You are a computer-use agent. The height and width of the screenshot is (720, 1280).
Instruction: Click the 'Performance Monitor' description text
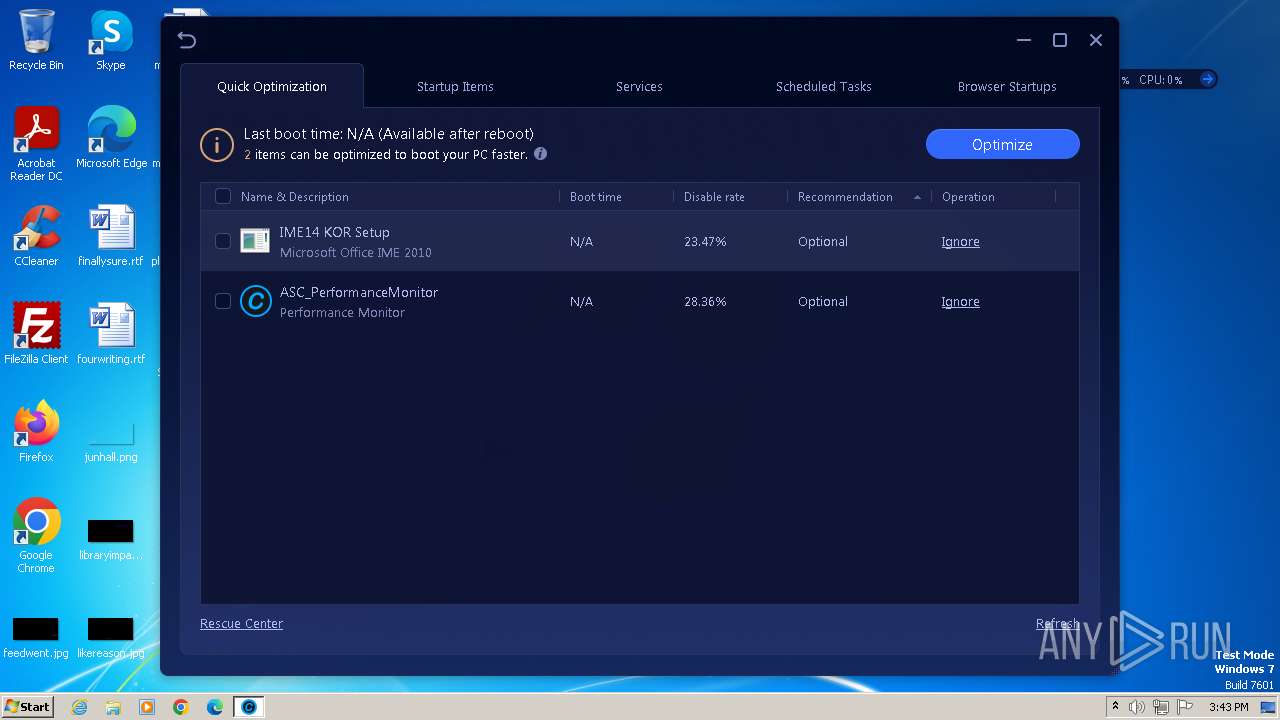(342, 313)
